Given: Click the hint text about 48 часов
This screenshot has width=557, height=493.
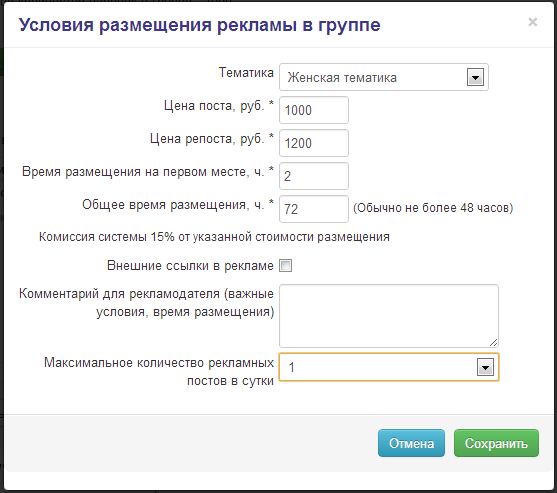Looking at the screenshot, I should [433, 208].
